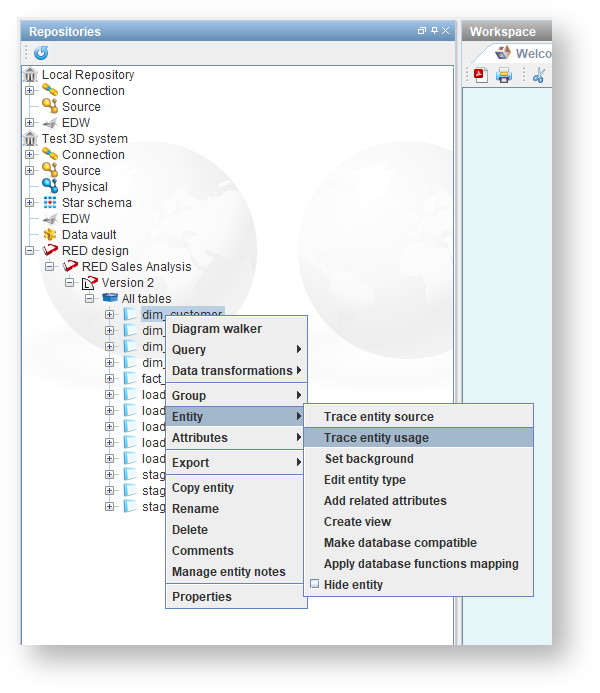Viewport: 600px width, 693px height.
Task: Select Diagram walker menu item
Action: (x=236, y=329)
